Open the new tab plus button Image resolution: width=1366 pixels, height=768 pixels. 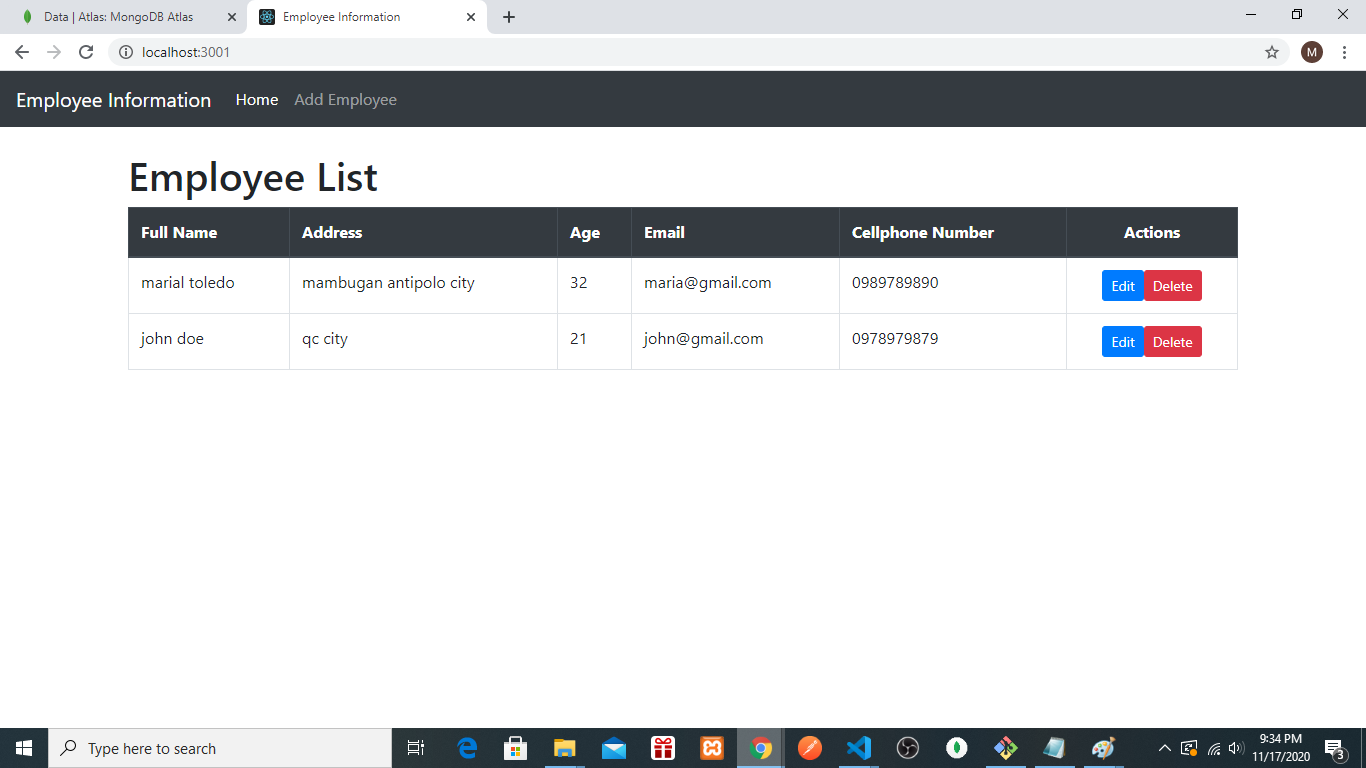click(x=510, y=17)
